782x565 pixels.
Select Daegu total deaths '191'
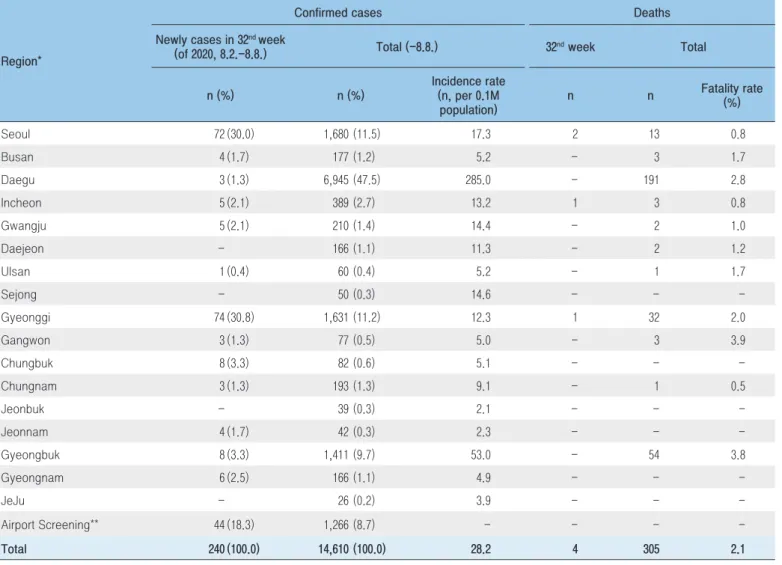[651, 180]
